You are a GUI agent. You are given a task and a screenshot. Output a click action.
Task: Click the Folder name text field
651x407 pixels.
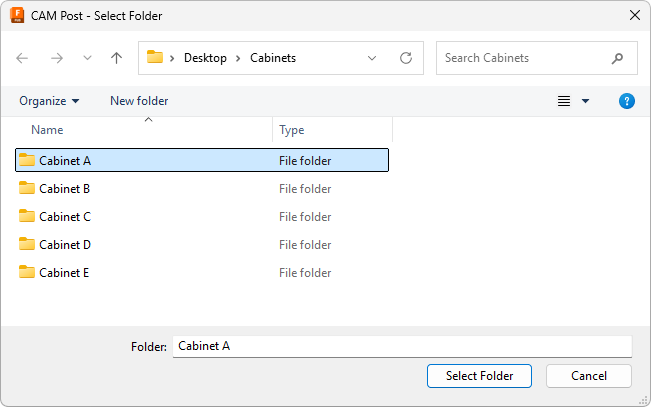pyautogui.click(x=401, y=346)
